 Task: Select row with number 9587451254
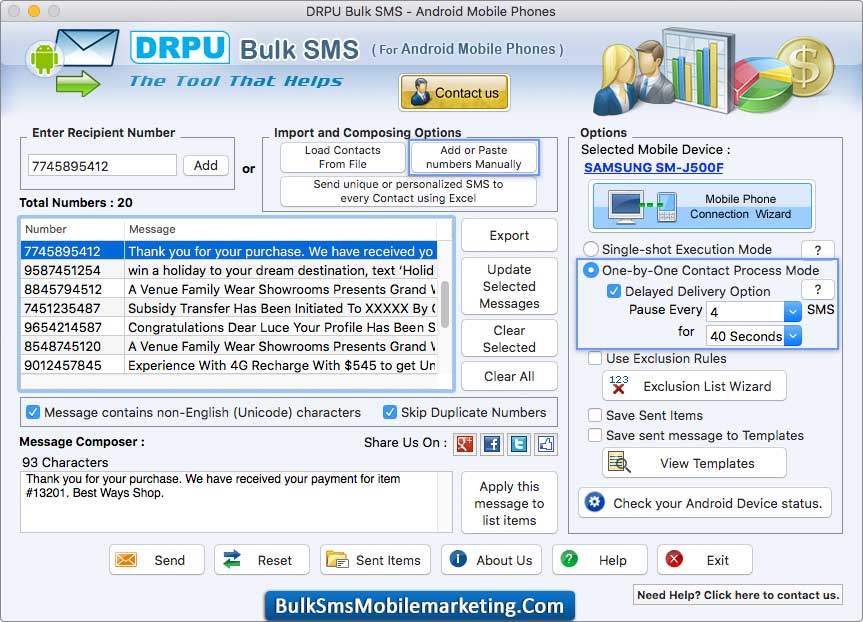[x=230, y=270]
